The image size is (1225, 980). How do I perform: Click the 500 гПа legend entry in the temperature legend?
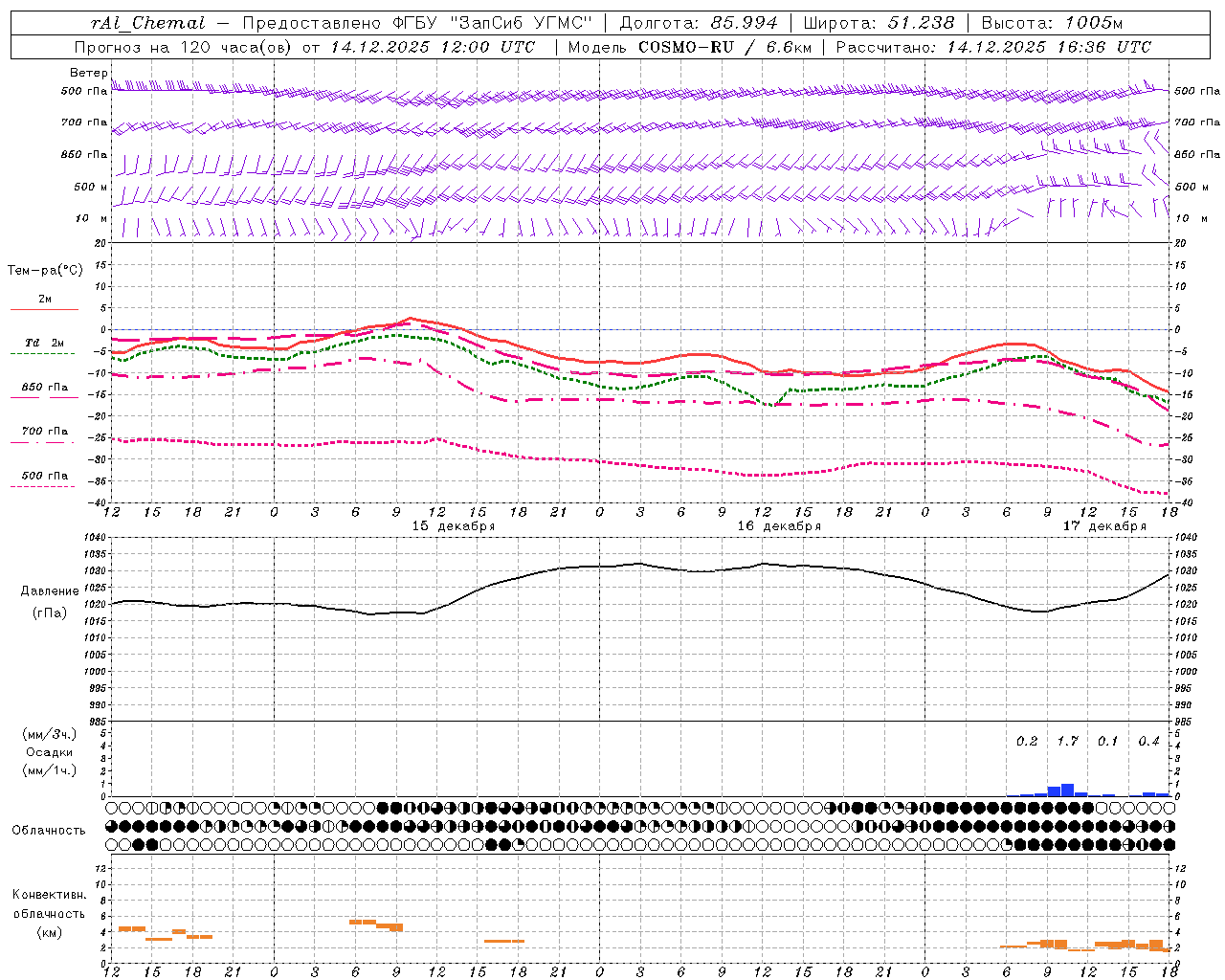pos(45,475)
